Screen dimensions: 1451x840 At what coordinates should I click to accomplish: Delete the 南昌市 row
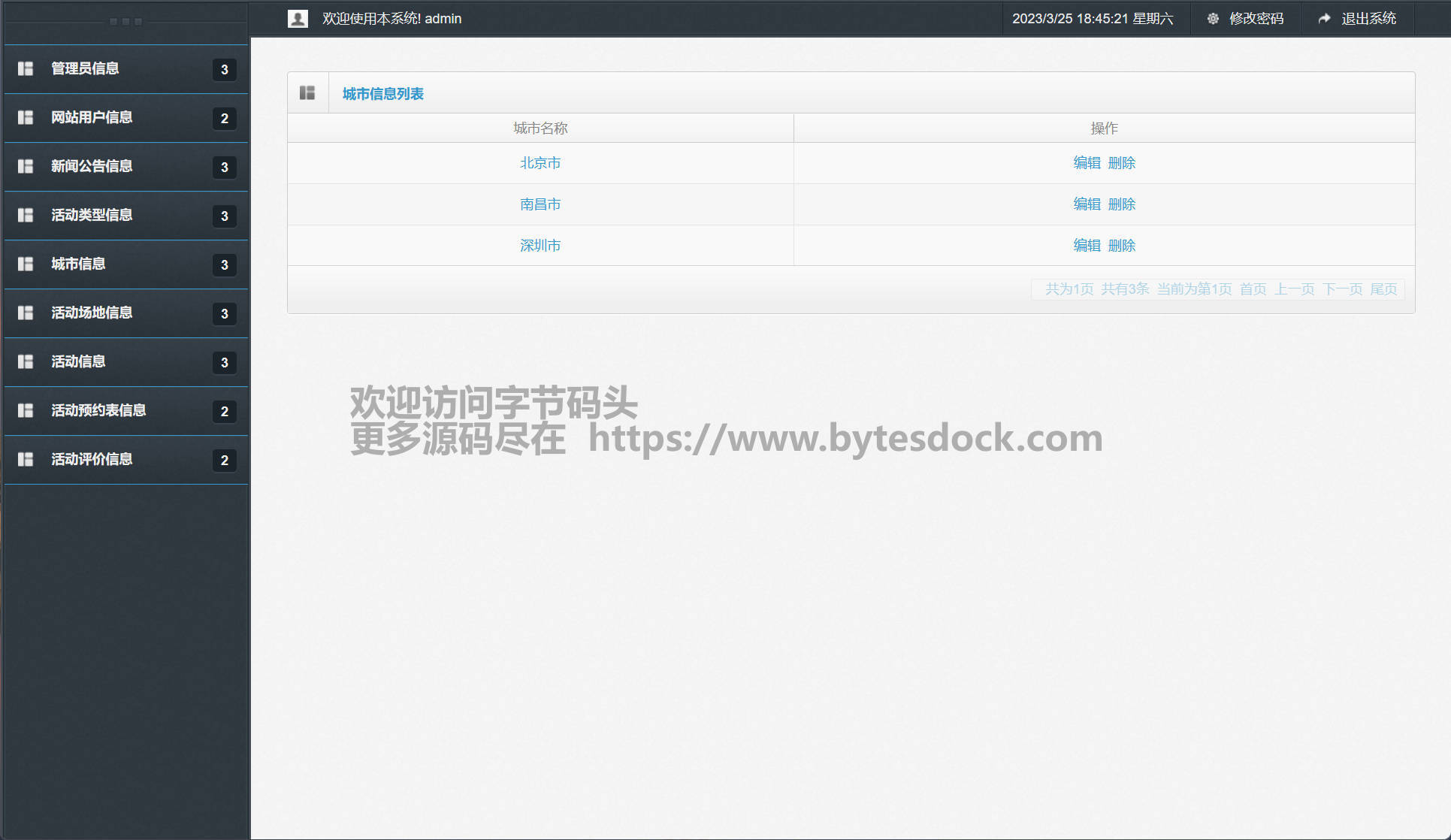(1121, 204)
